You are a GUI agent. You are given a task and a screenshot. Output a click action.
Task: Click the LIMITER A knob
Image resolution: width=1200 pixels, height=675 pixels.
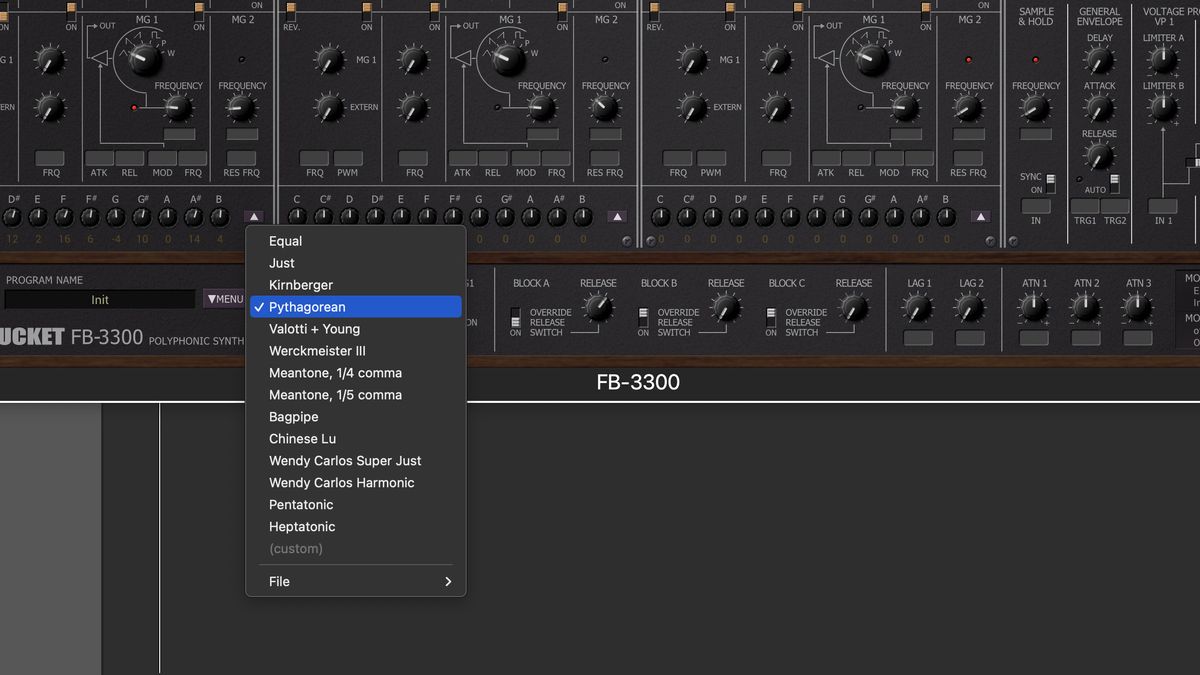1163,60
